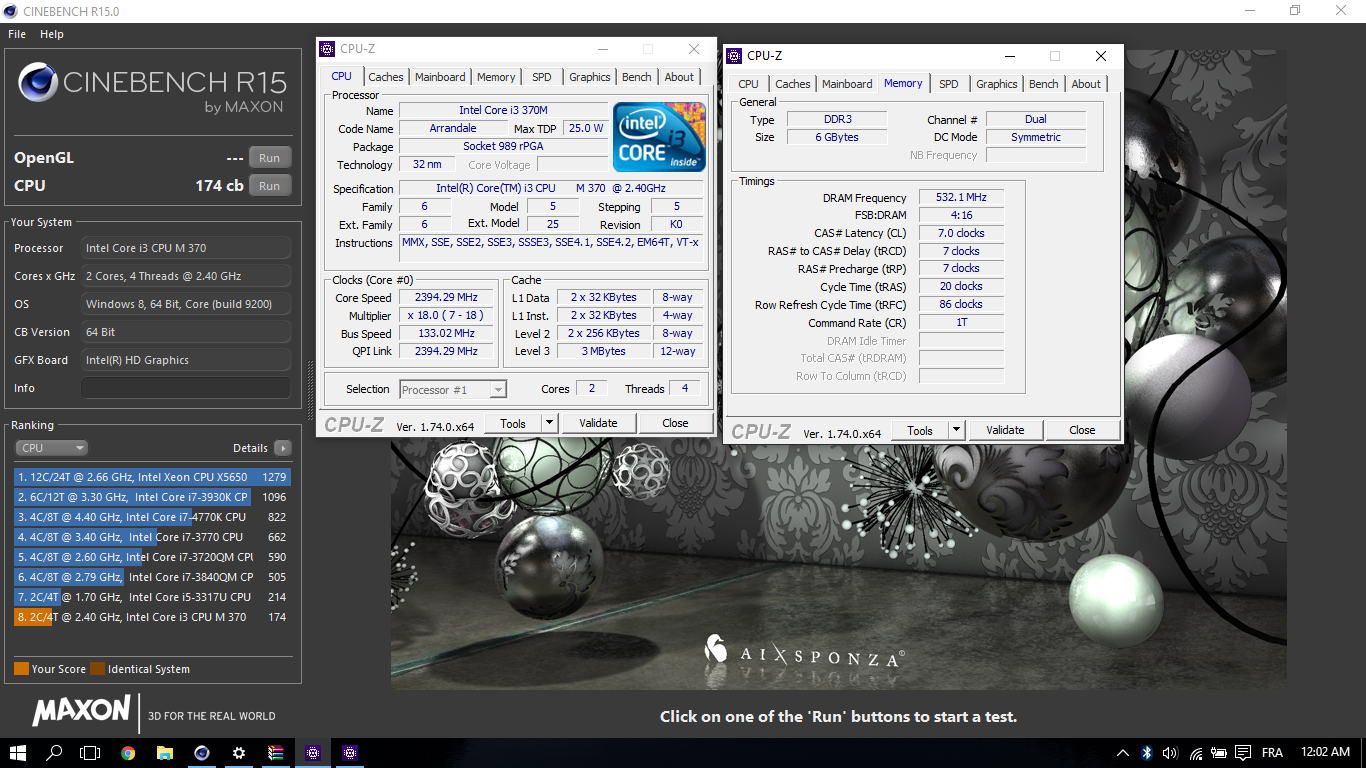Screen dimensions: 1366x768
Task: Click Validate in CPU-Z showing CPU tab
Action: pyautogui.click(x=598, y=423)
